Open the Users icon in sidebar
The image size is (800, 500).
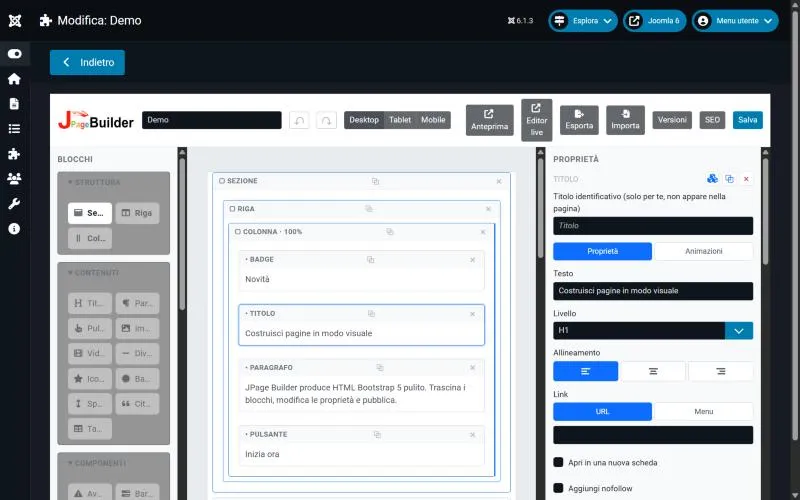(14, 179)
